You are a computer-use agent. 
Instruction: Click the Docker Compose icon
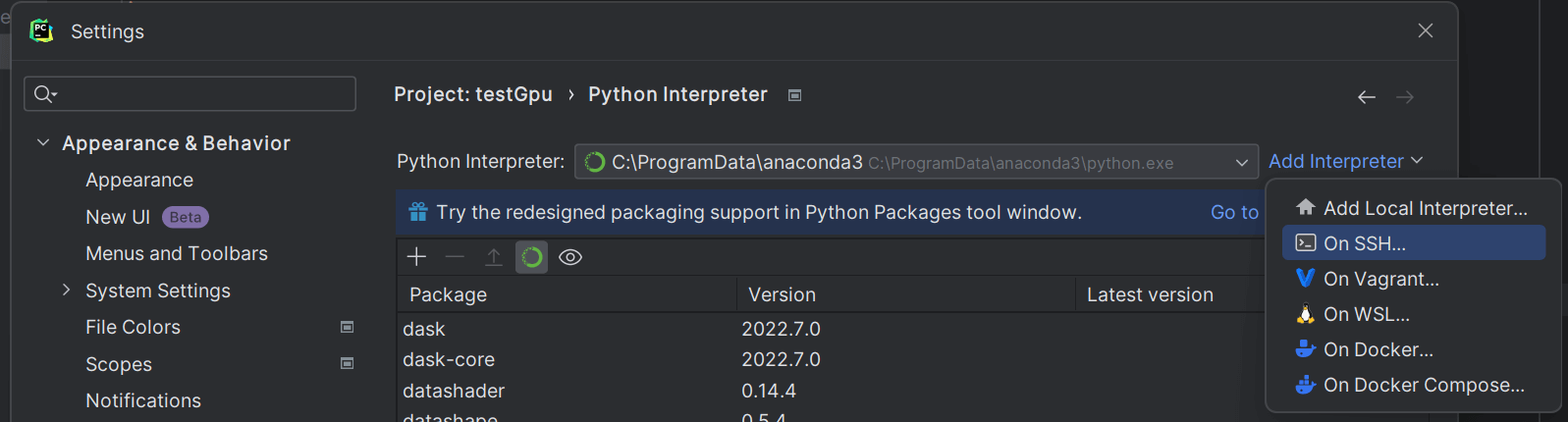(1305, 384)
